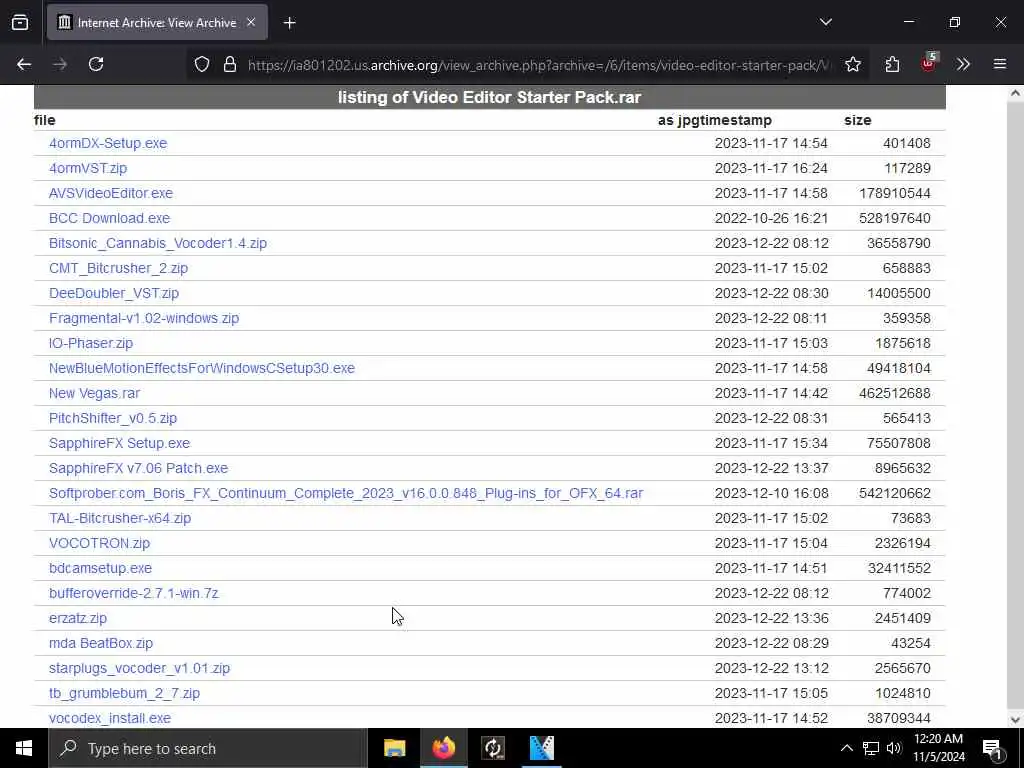Open mda BeatBox.zip link

[101, 643]
